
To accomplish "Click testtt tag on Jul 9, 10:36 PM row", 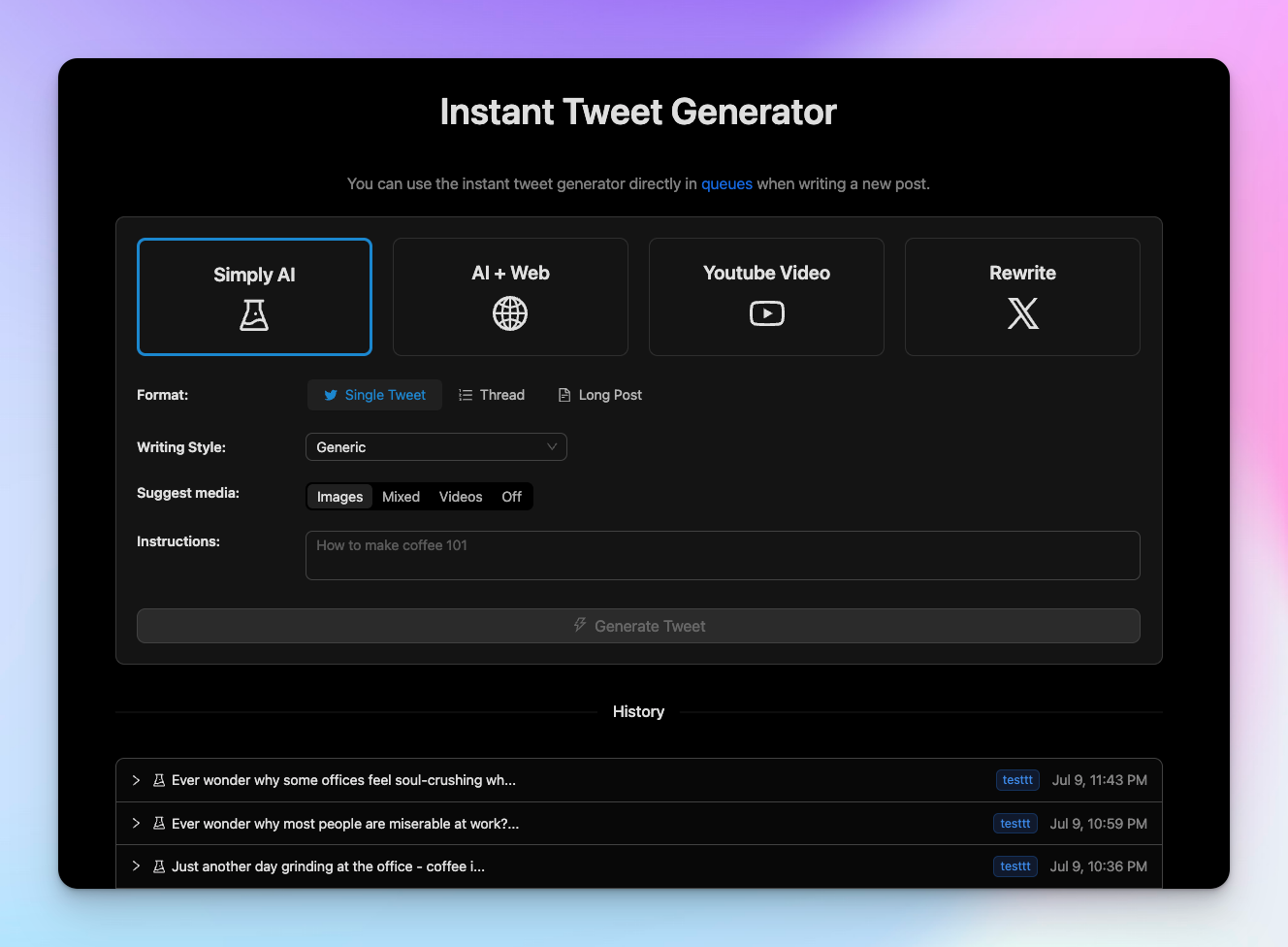I will [x=1015, y=866].
